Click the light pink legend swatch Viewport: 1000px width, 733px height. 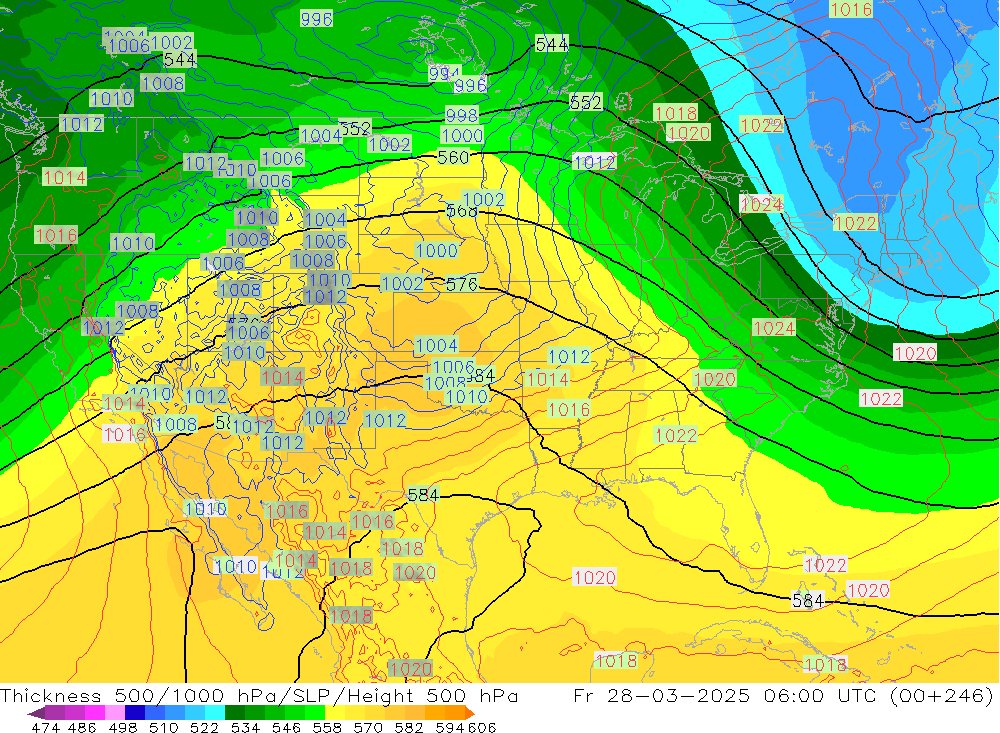point(115,713)
